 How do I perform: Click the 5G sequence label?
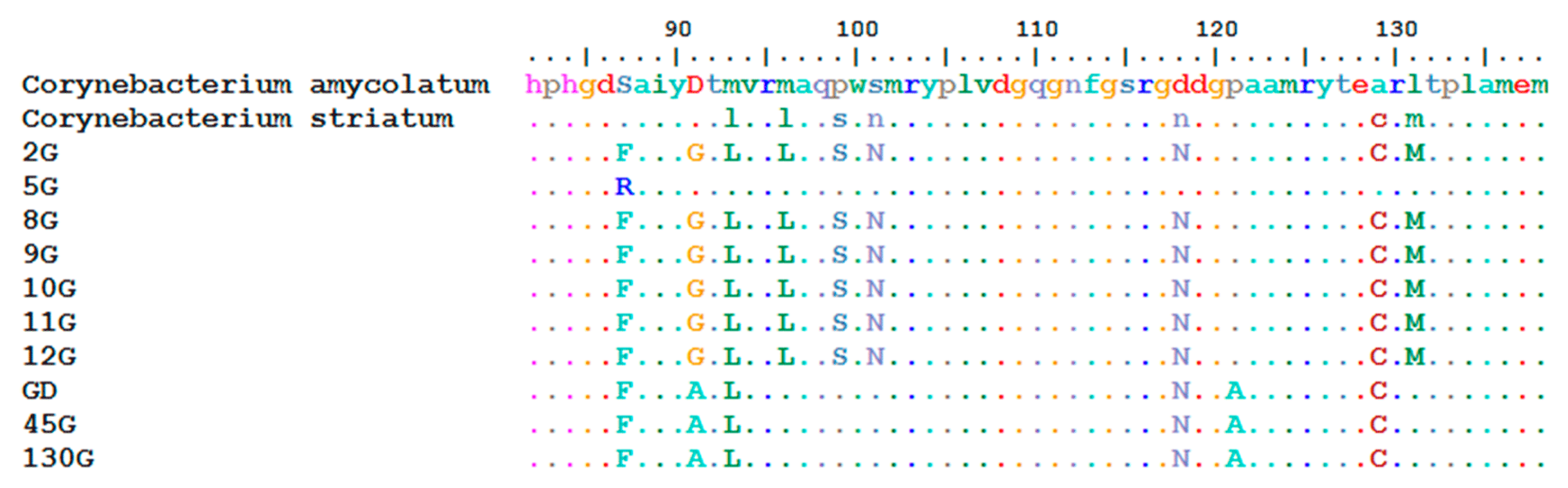tap(41, 187)
